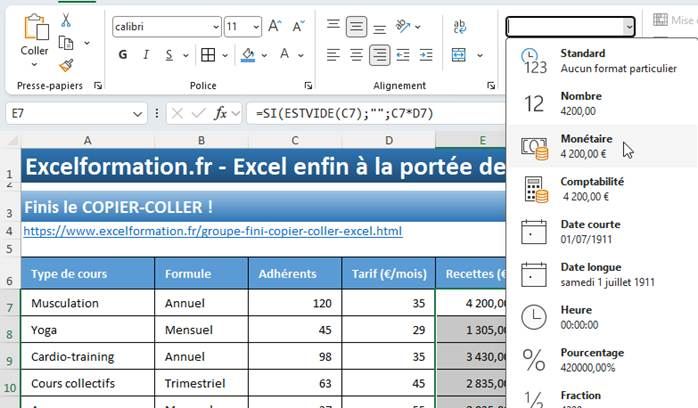This screenshot has height=408, width=698.
Task: Increase font size with larger A
Action: click(x=275, y=26)
